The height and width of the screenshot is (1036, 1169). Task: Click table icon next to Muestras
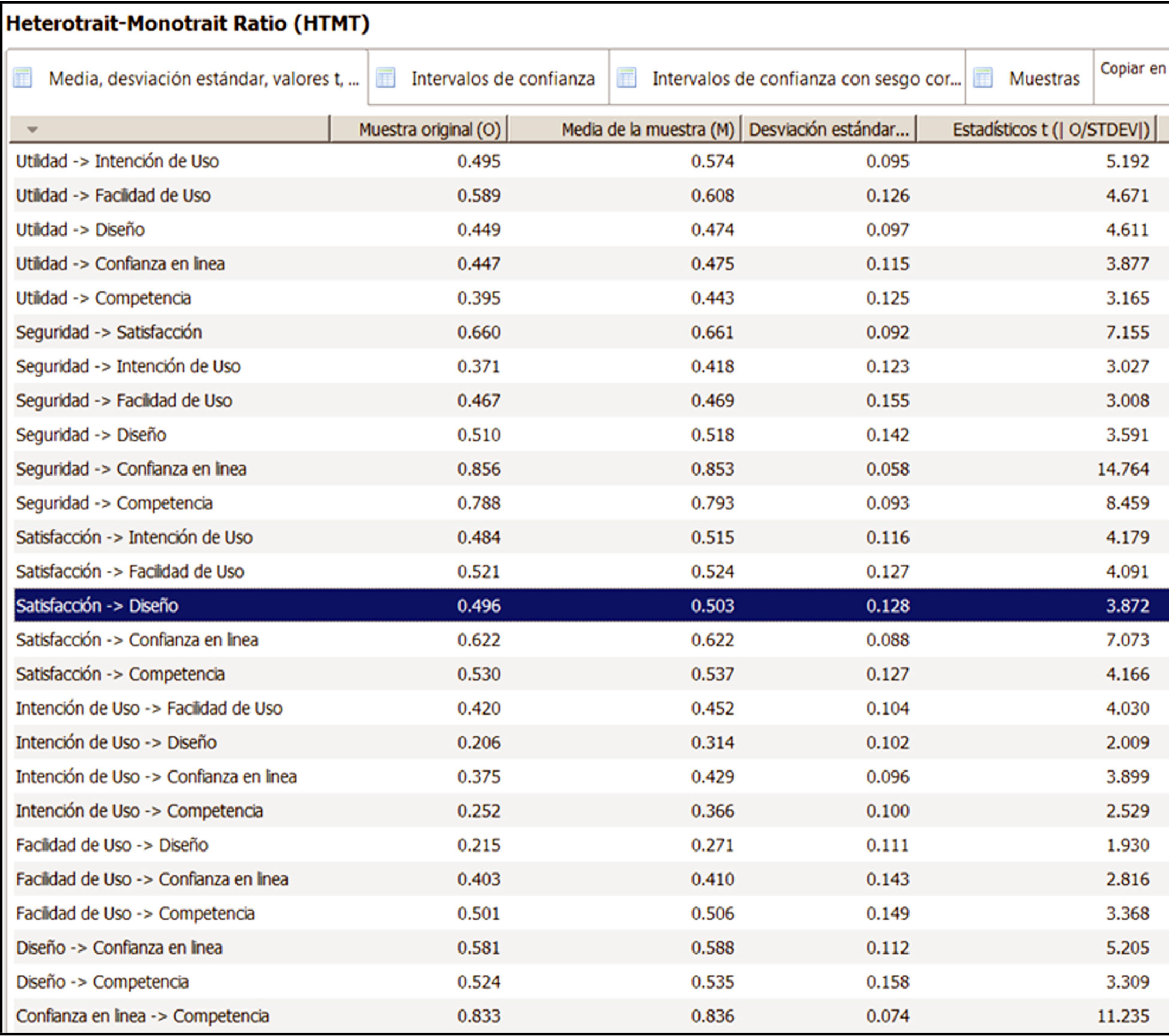[x=983, y=78]
